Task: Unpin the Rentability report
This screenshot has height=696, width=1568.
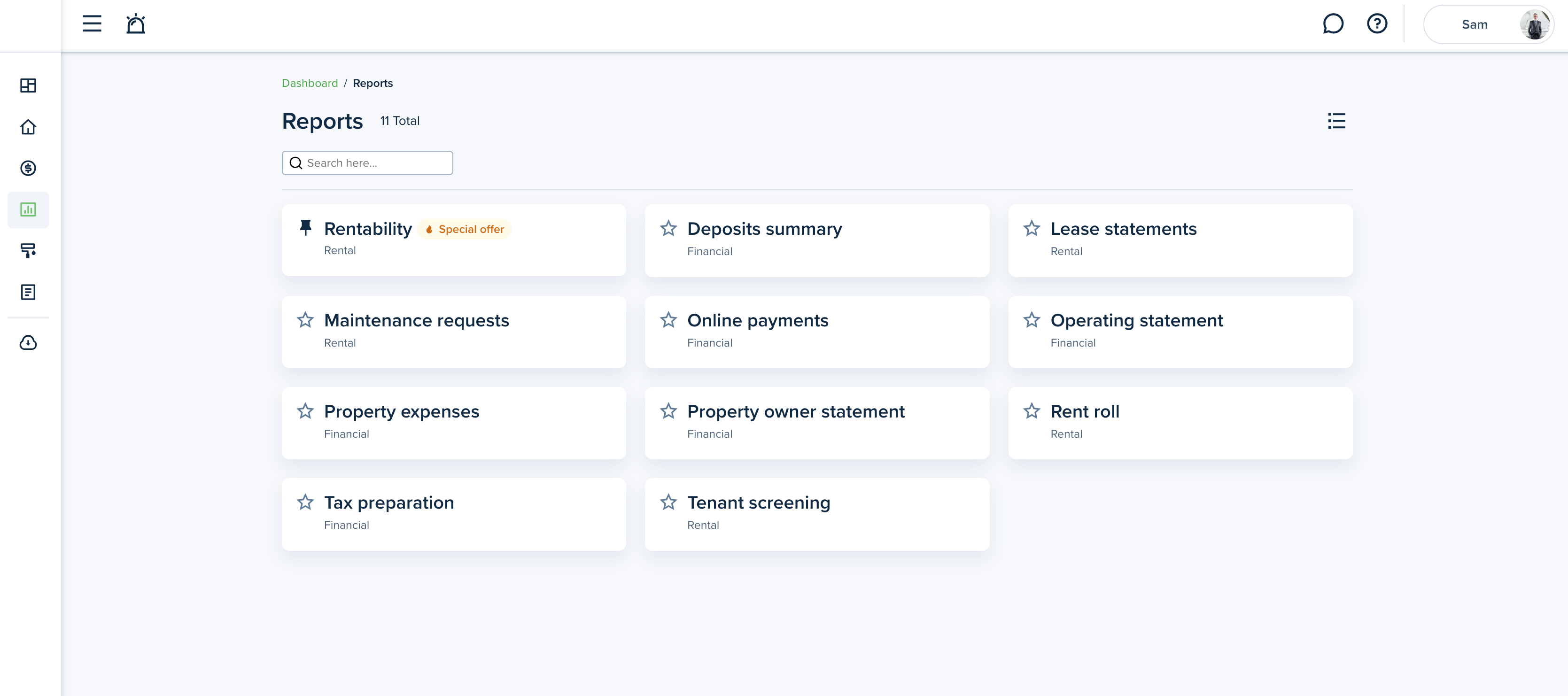Action: pyautogui.click(x=305, y=227)
